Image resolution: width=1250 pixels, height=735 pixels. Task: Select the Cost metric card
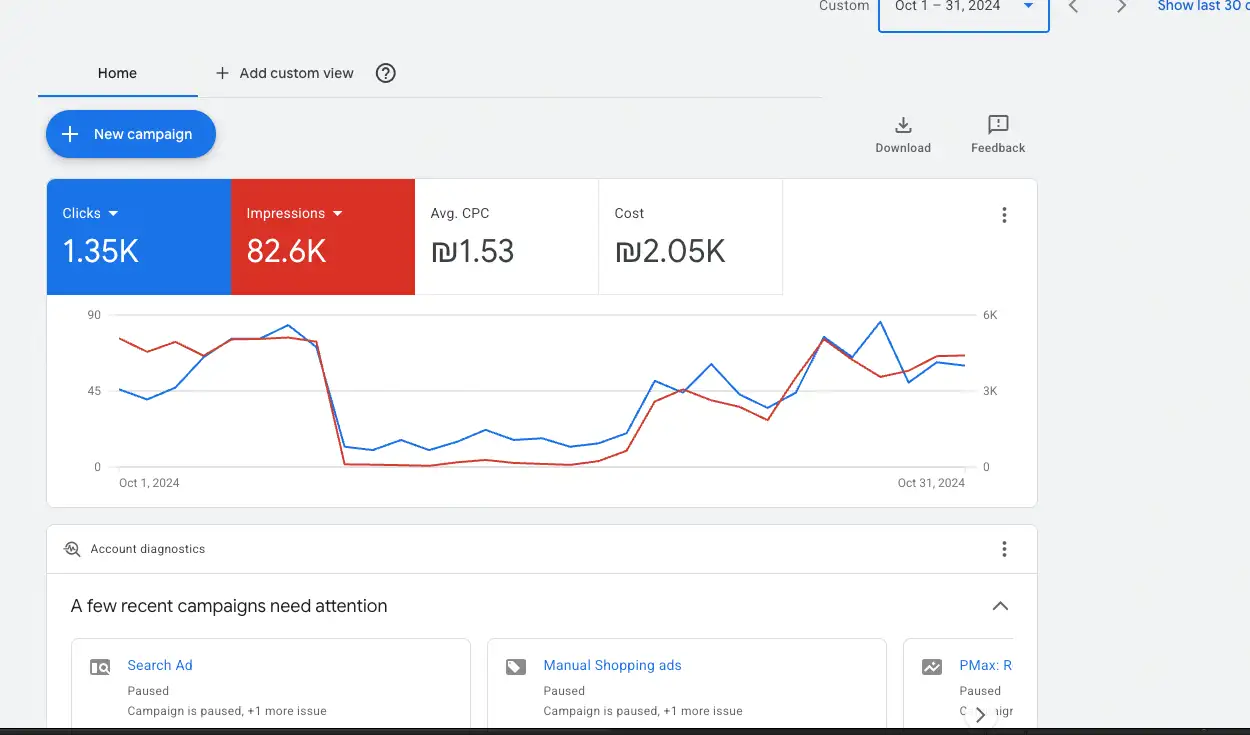coord(690,237)
